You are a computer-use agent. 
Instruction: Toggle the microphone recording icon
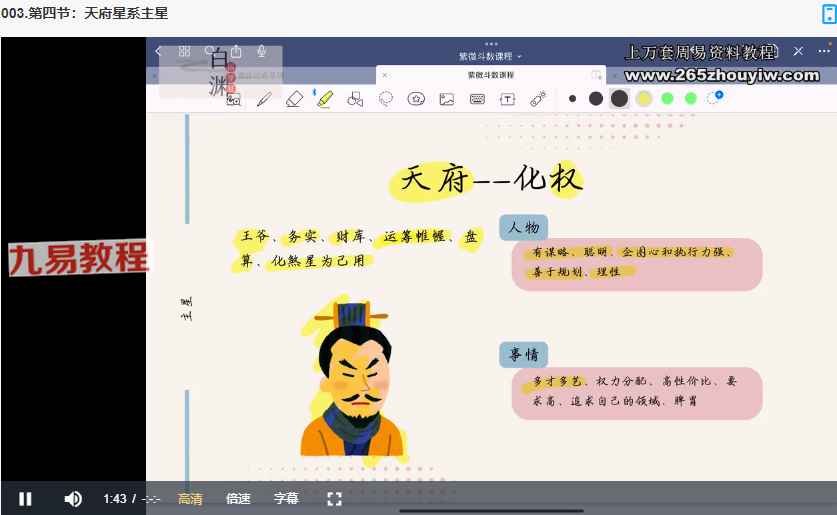(x=262, y=51)
